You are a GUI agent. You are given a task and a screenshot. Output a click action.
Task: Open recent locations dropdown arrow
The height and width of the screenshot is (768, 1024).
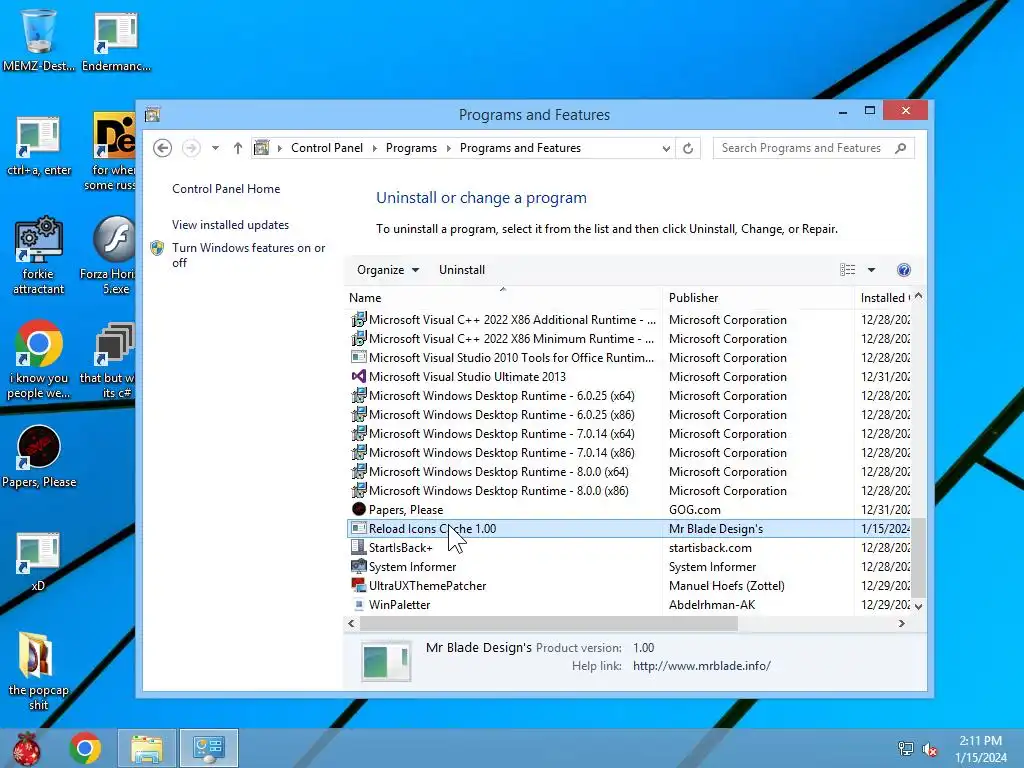215,148
